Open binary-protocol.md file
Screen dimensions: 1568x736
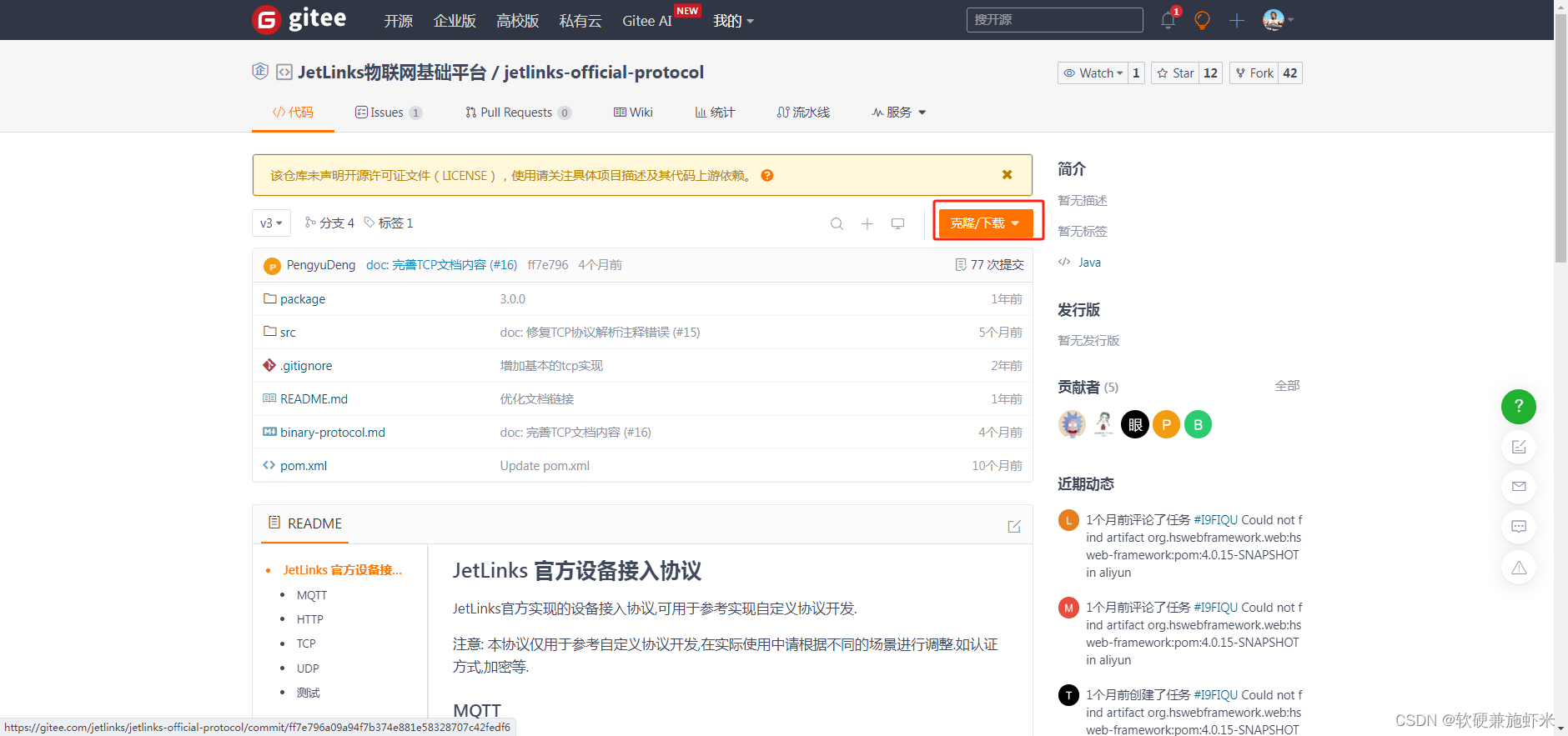[x=333, y=433]
